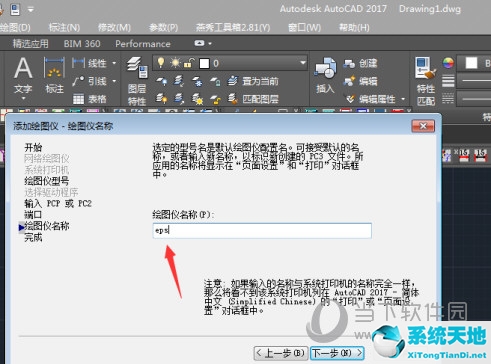The height and width of the screenshot is (364, 491).
Task: Click the plotter name field containing eps
Action: click(x=262, y=231)
